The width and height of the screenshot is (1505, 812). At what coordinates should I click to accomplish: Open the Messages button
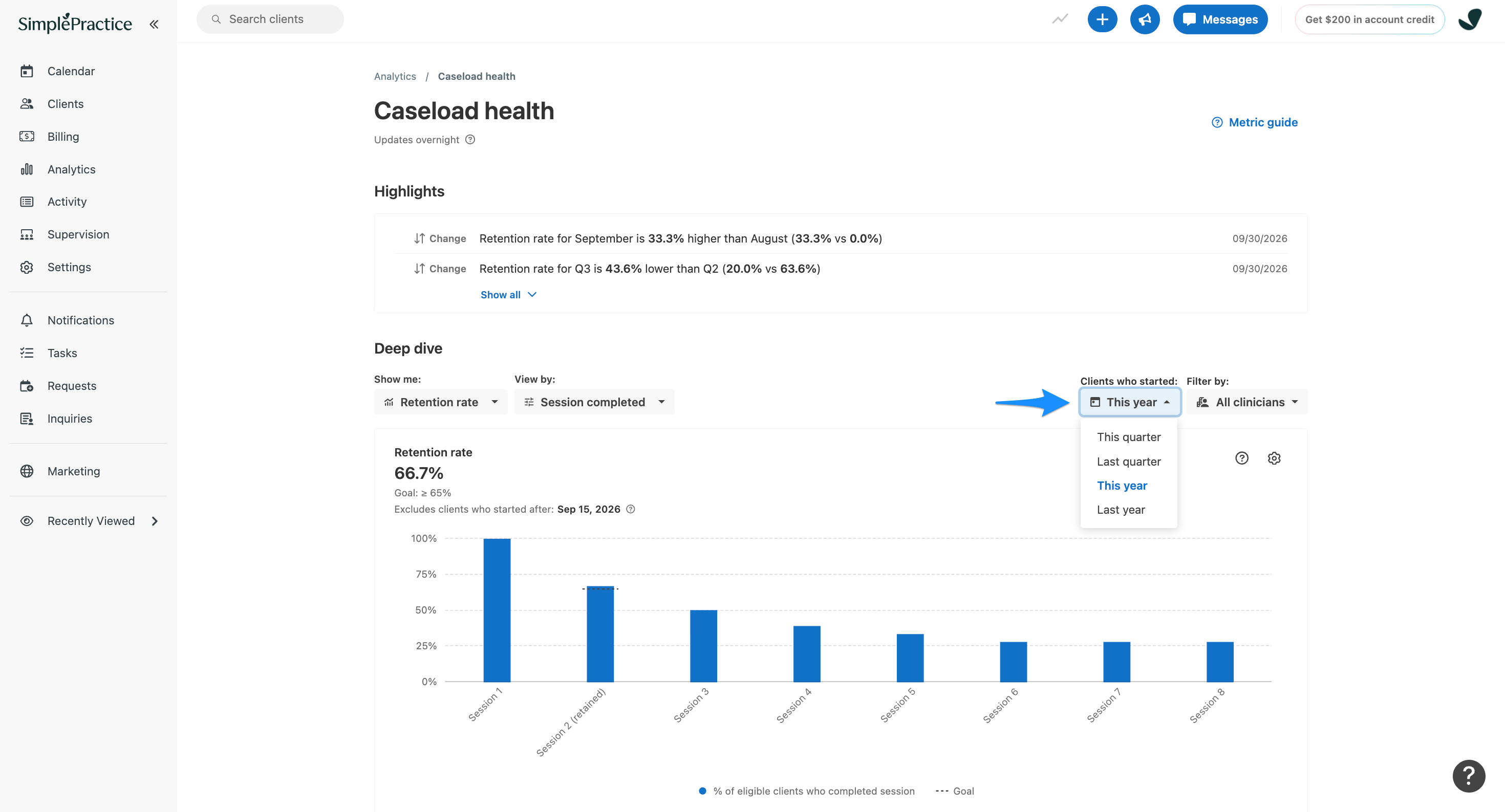pyautogui.click(x=1220, y=19)
